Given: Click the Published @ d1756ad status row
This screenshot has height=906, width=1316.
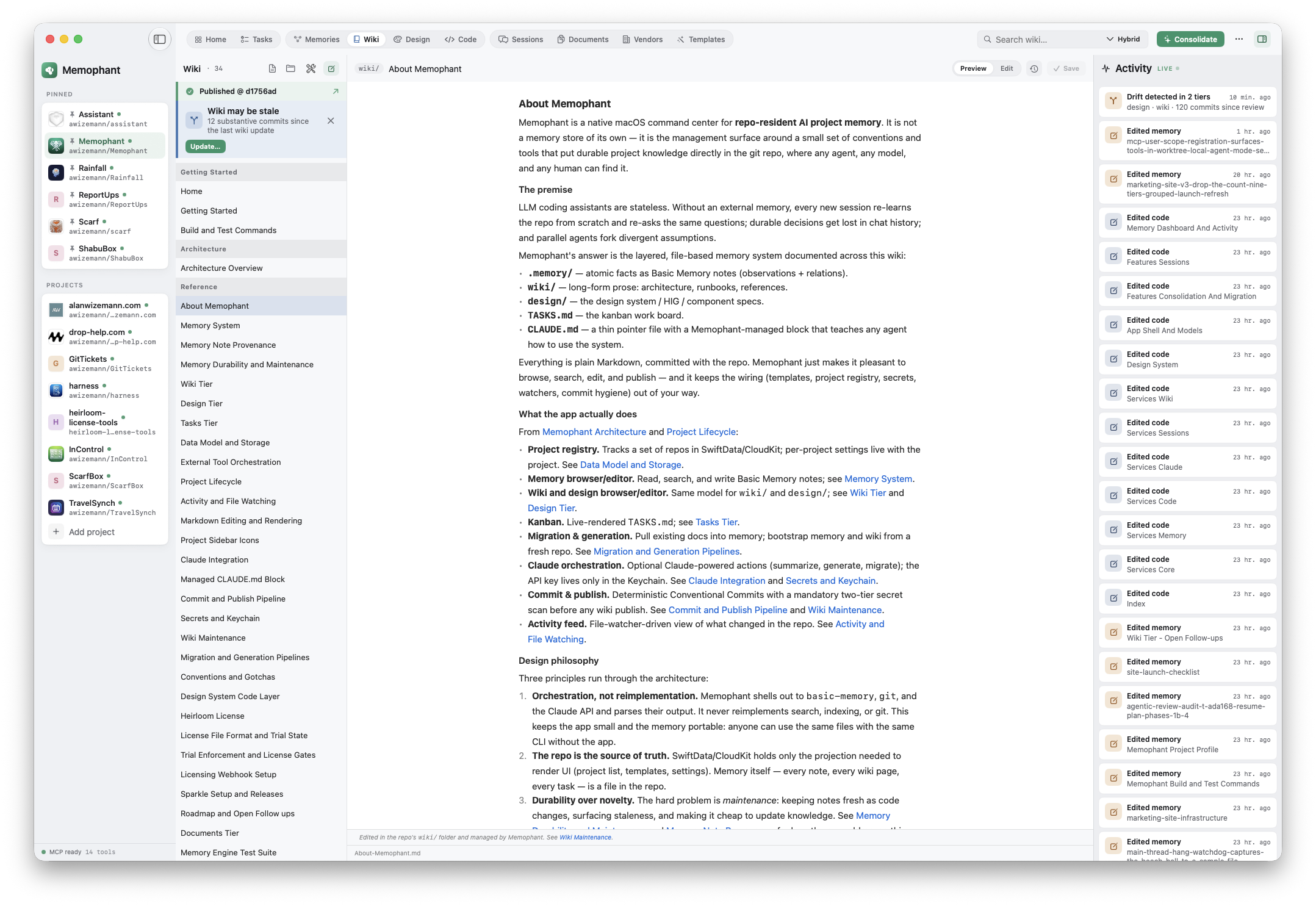Looking at the screenshot, I should (x=261, y=92).
